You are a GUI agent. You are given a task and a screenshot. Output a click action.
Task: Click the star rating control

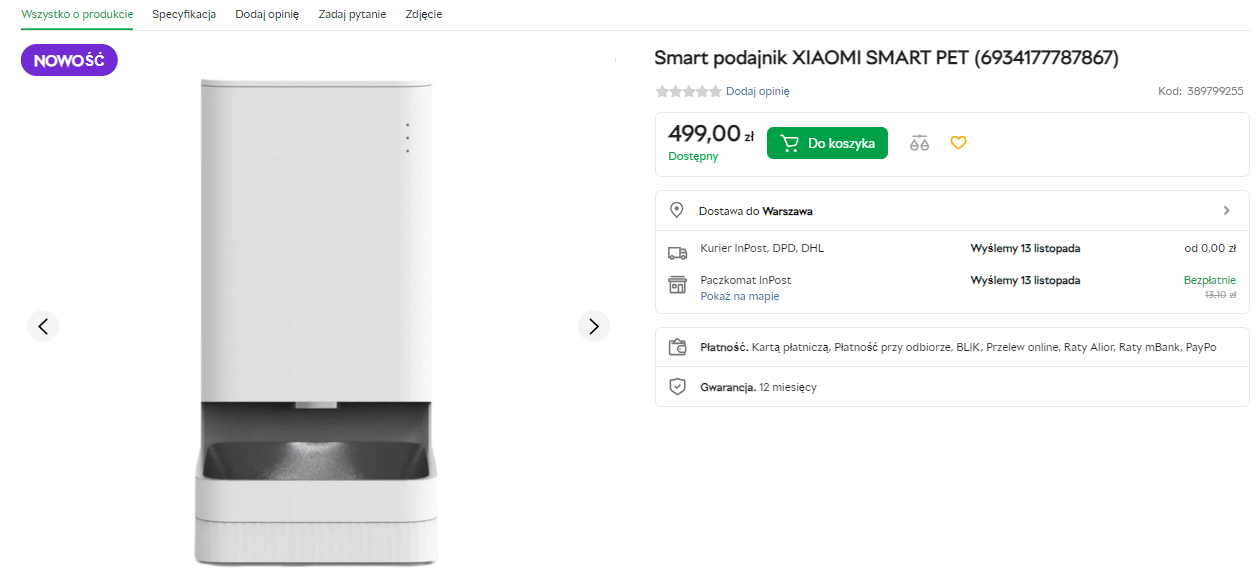[x=688, y=91]
